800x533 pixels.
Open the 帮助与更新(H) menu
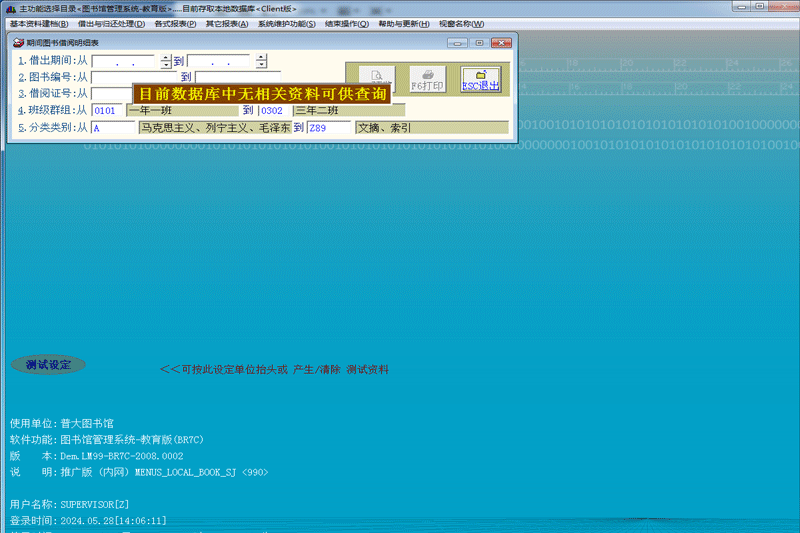[x=404, y=24]
